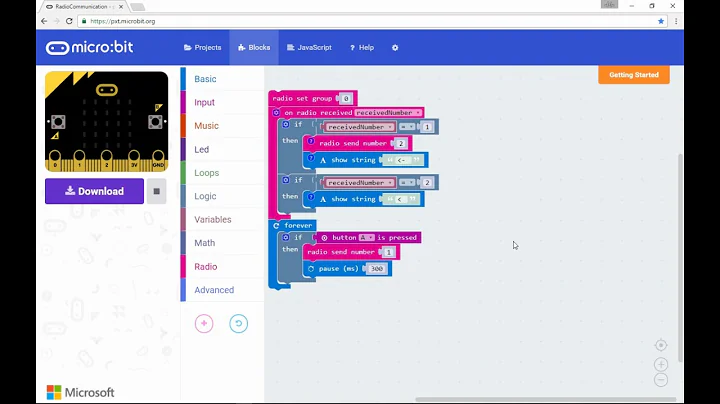720x404 pixels.
Task: Click the micro:bit logo
Action: [90, 47]
